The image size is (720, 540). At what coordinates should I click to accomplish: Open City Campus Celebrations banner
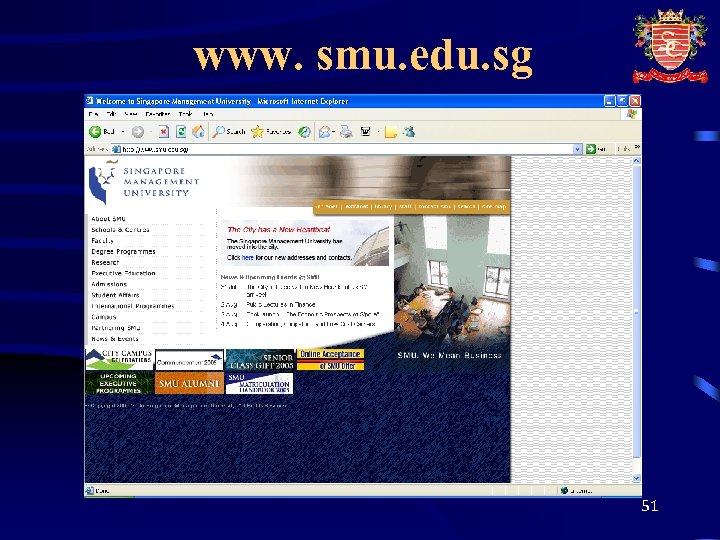pyautogui.click(x=119, y=359)
